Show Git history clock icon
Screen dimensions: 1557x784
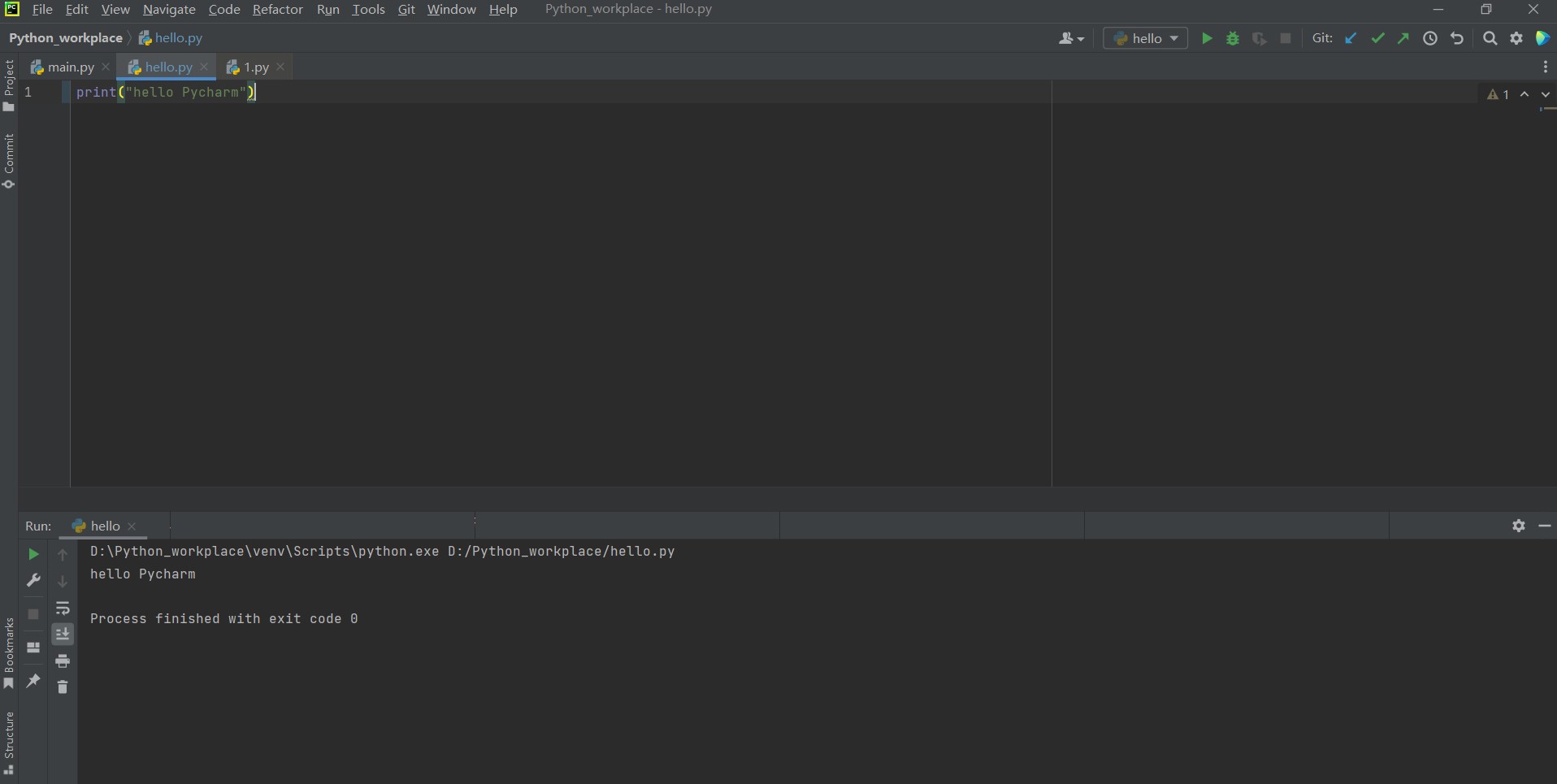pos(1430,38)
